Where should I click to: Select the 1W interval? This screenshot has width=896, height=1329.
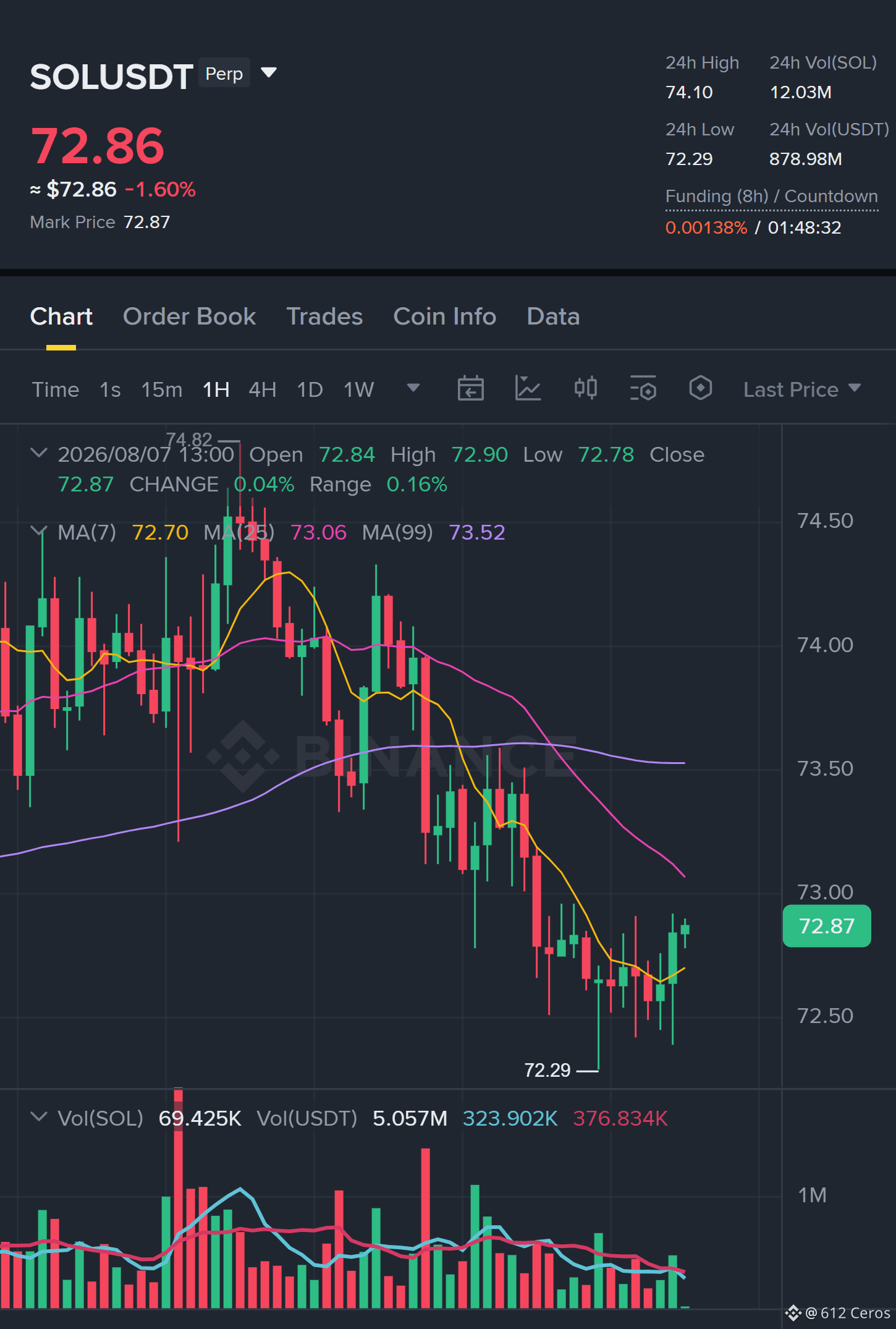[x=359, y=389]
